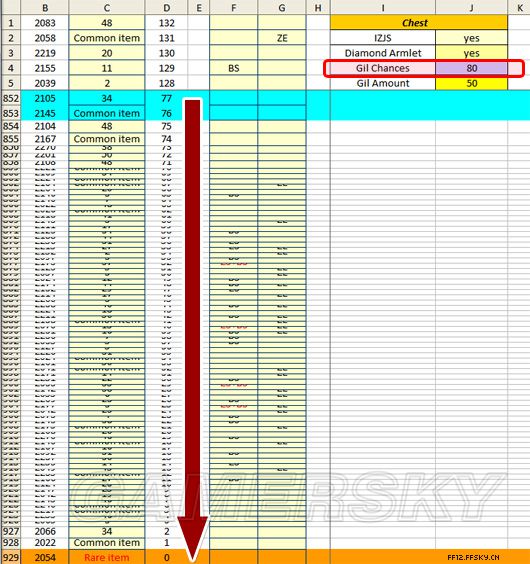The width and height of the screenshot is (530, 564).
Task: Click cell with 11 in row 4
Action: coord(107,68)
